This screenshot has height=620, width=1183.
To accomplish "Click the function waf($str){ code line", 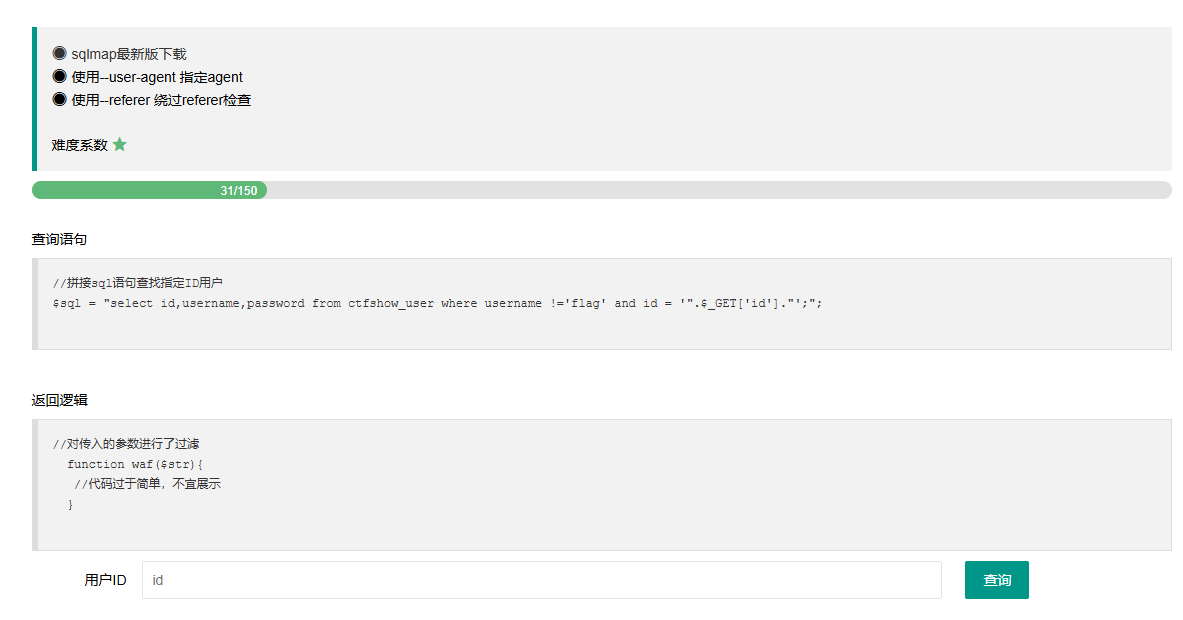I will pyautogui.click(x=135, y=464).
